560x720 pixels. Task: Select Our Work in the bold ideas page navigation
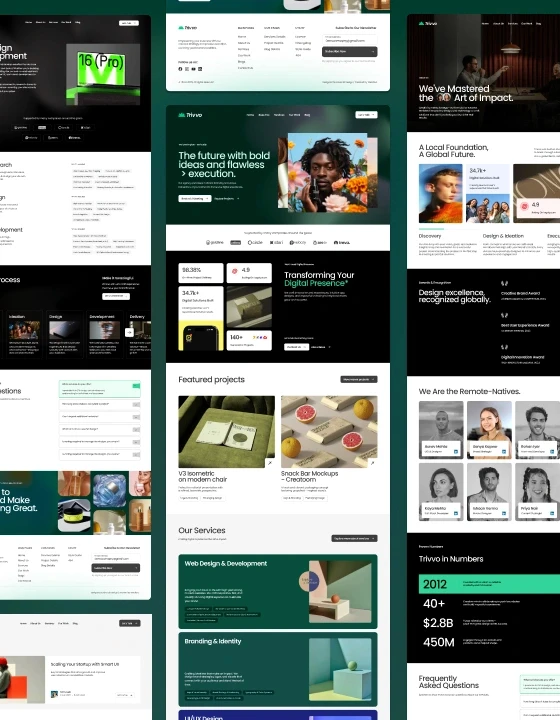point(294,115)
